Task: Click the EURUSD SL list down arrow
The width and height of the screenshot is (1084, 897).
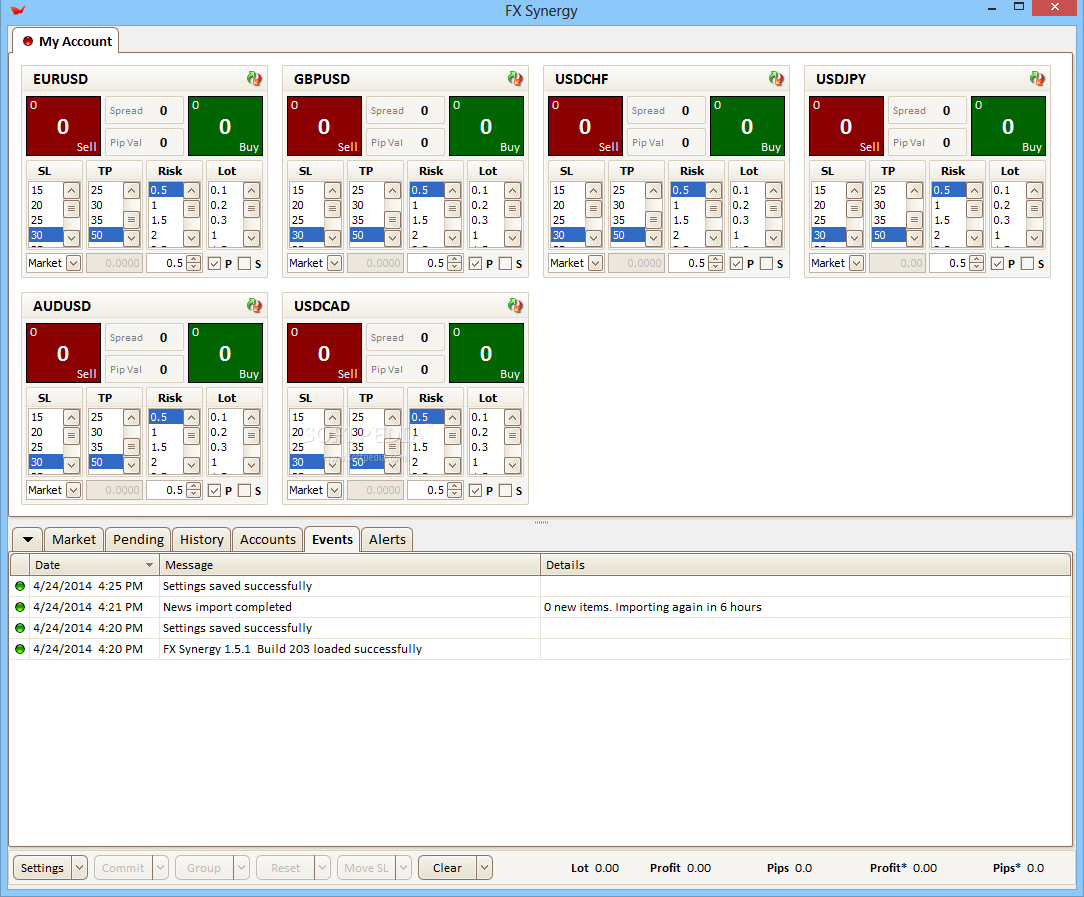Action: (72, 238)
